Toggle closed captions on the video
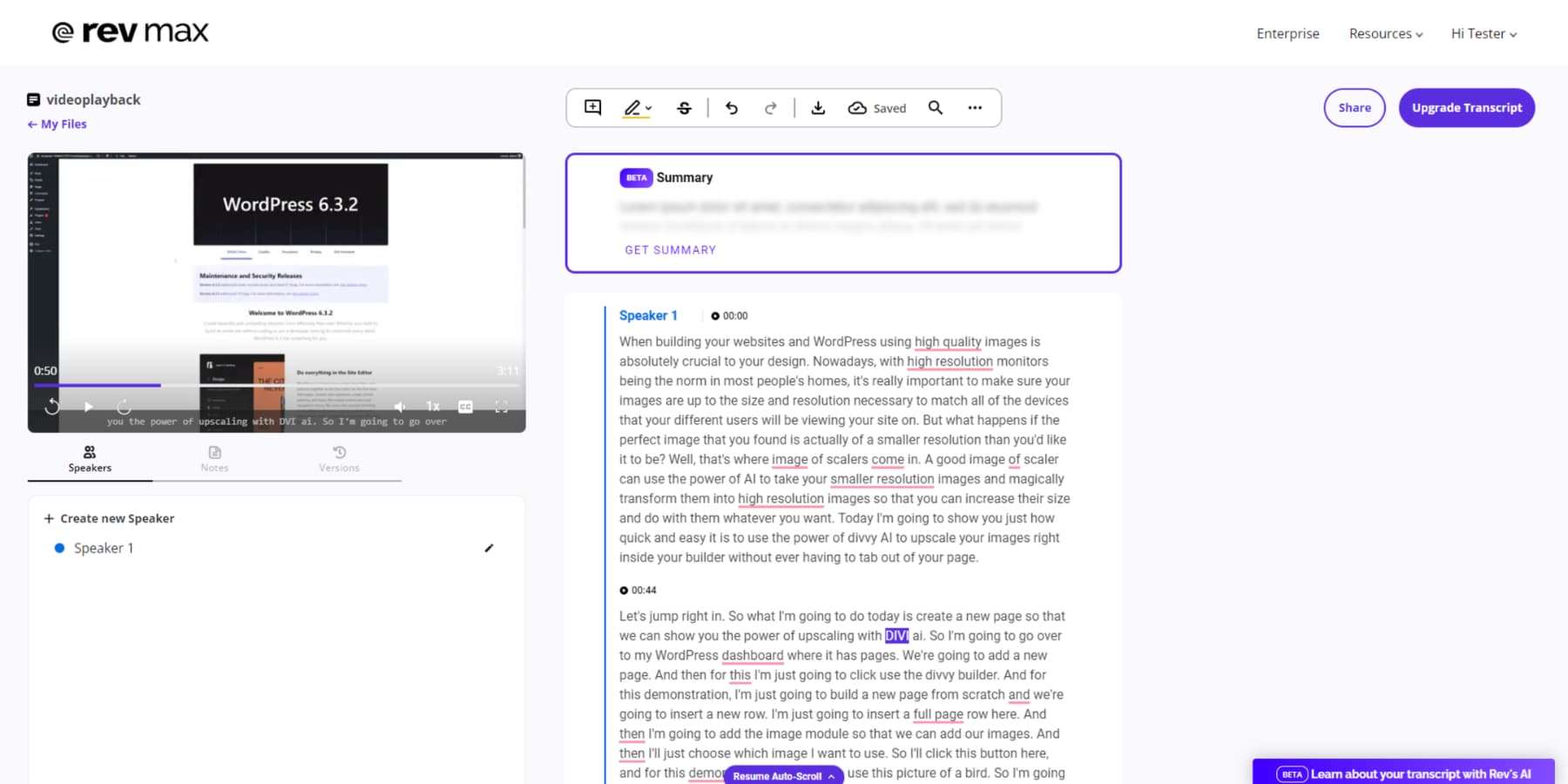Viewport: 1568px width, 784px height. (x=466, y=406)
